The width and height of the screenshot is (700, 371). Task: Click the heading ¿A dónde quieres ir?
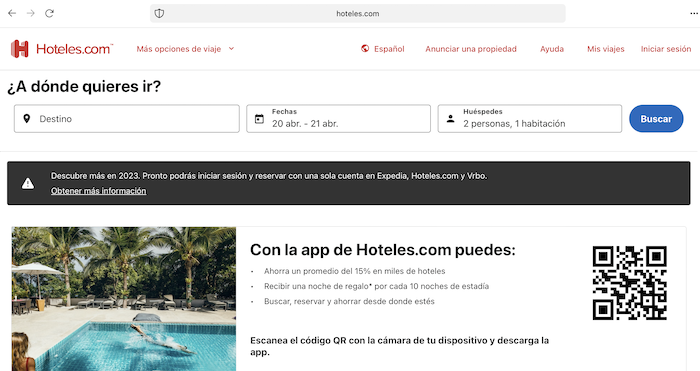[x=84, y=86]
